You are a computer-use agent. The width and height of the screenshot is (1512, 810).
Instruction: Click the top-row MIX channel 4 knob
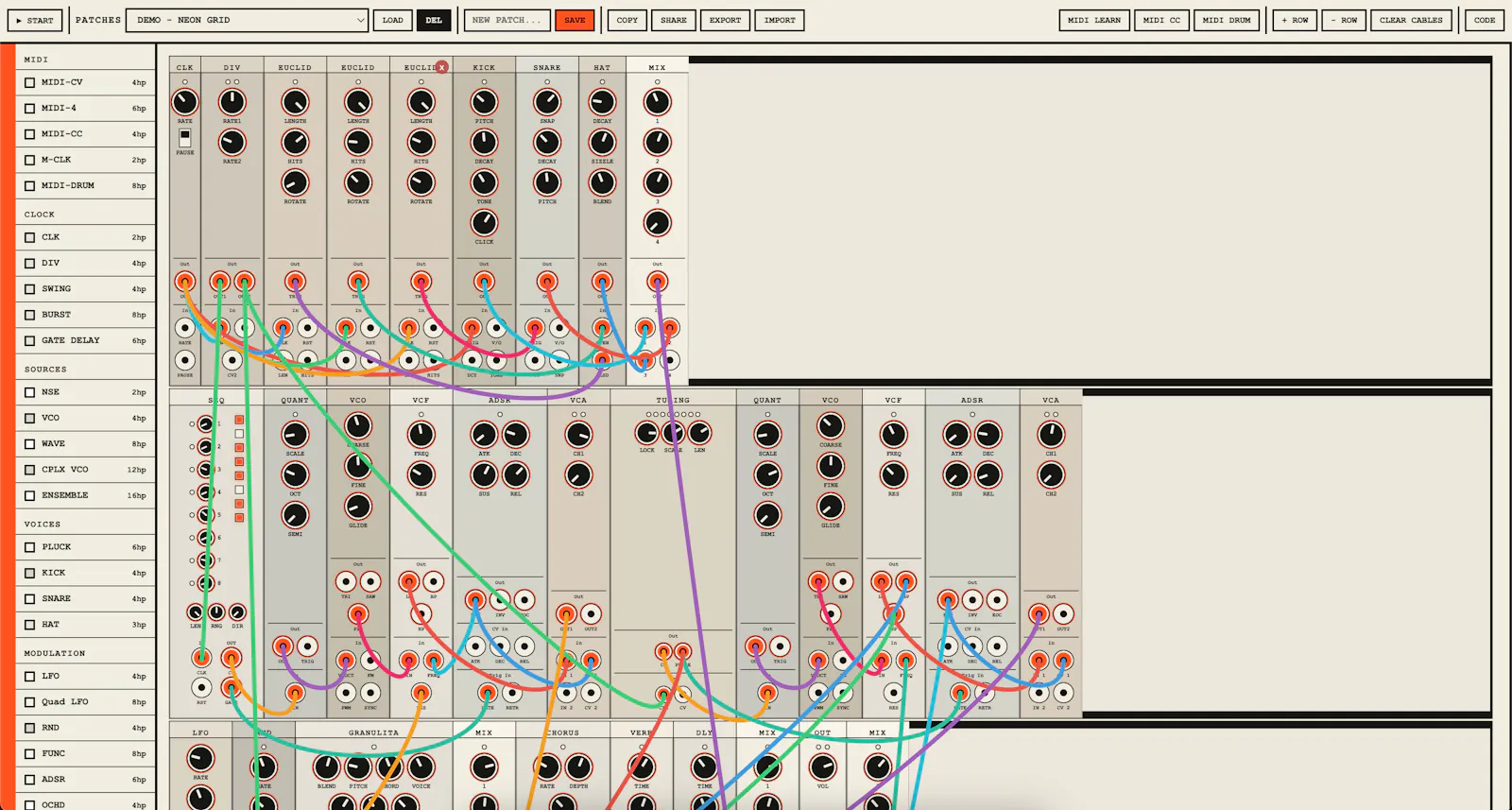658,222
